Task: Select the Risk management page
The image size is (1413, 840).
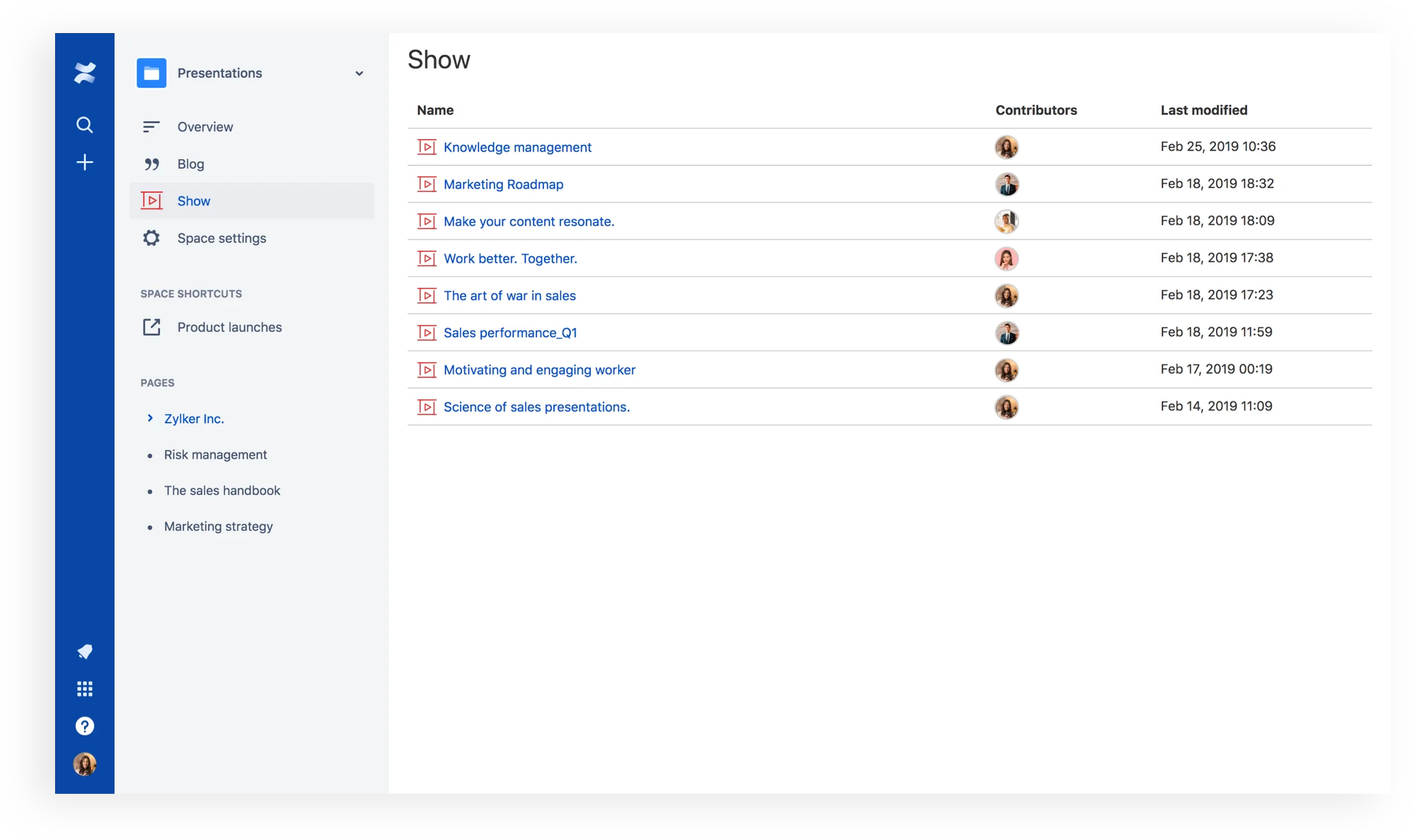Action: click(x=215, y=454)
